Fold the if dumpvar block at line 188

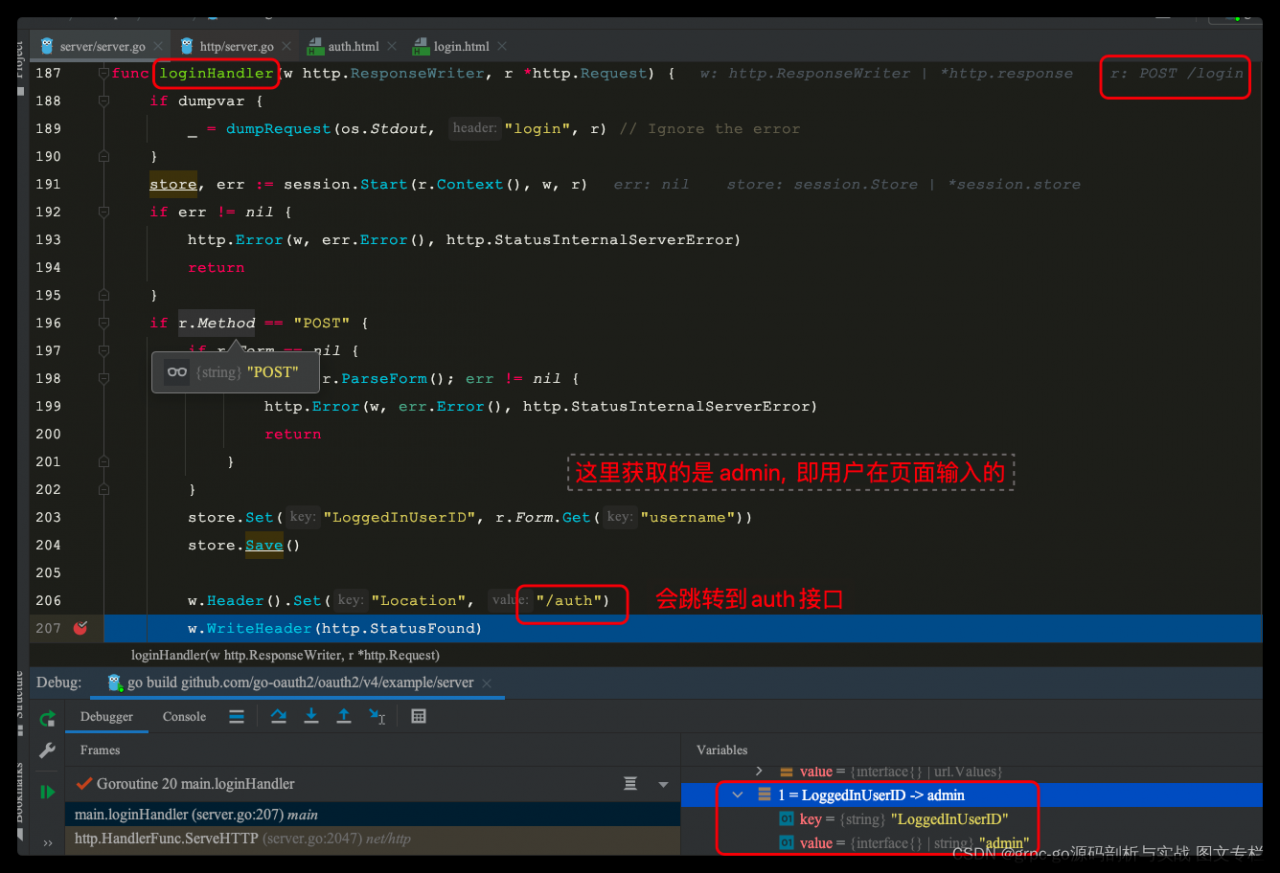tap(103, 101)
